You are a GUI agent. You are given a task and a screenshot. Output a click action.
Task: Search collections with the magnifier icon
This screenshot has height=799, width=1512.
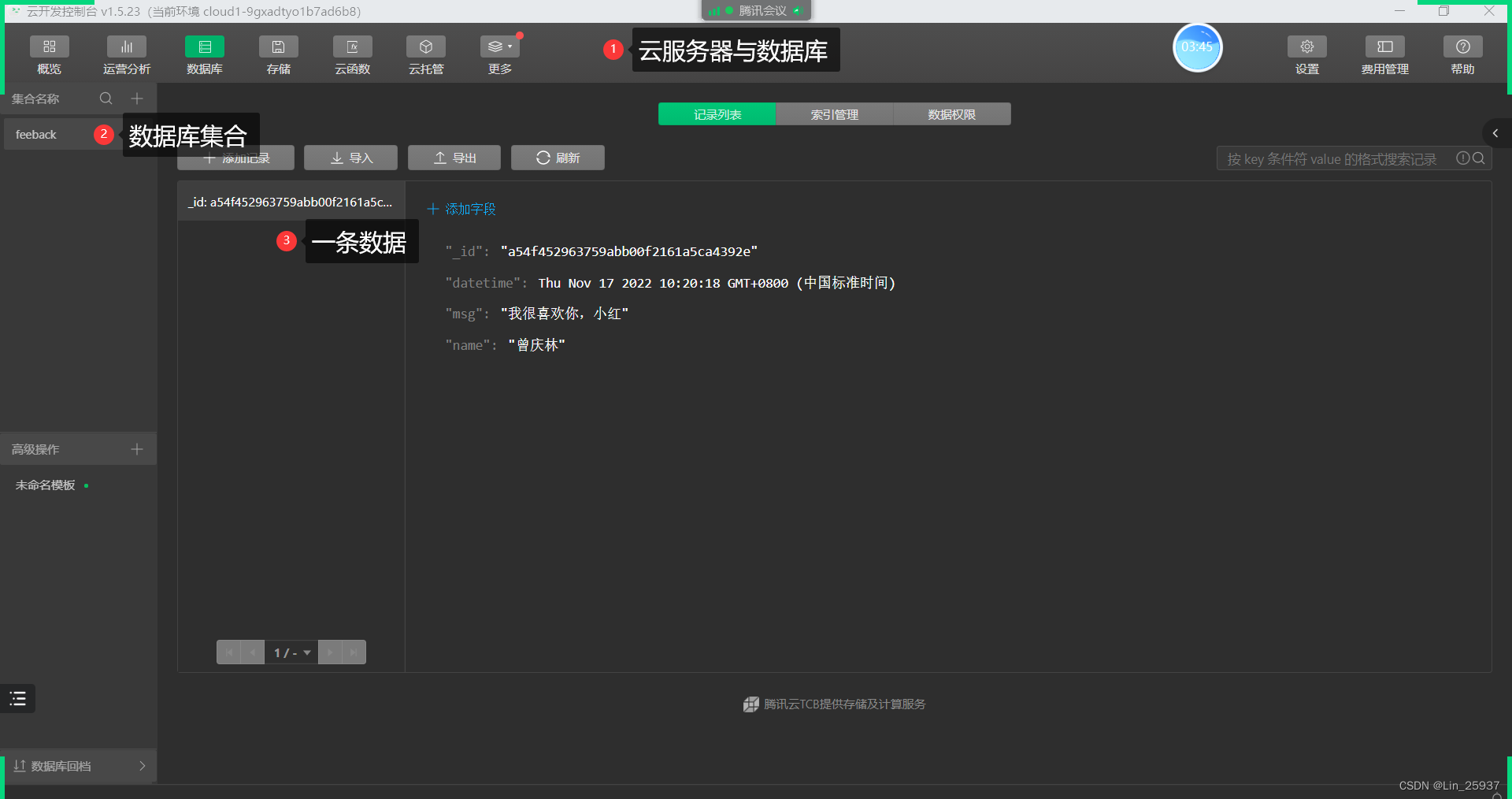click(106, 98)
